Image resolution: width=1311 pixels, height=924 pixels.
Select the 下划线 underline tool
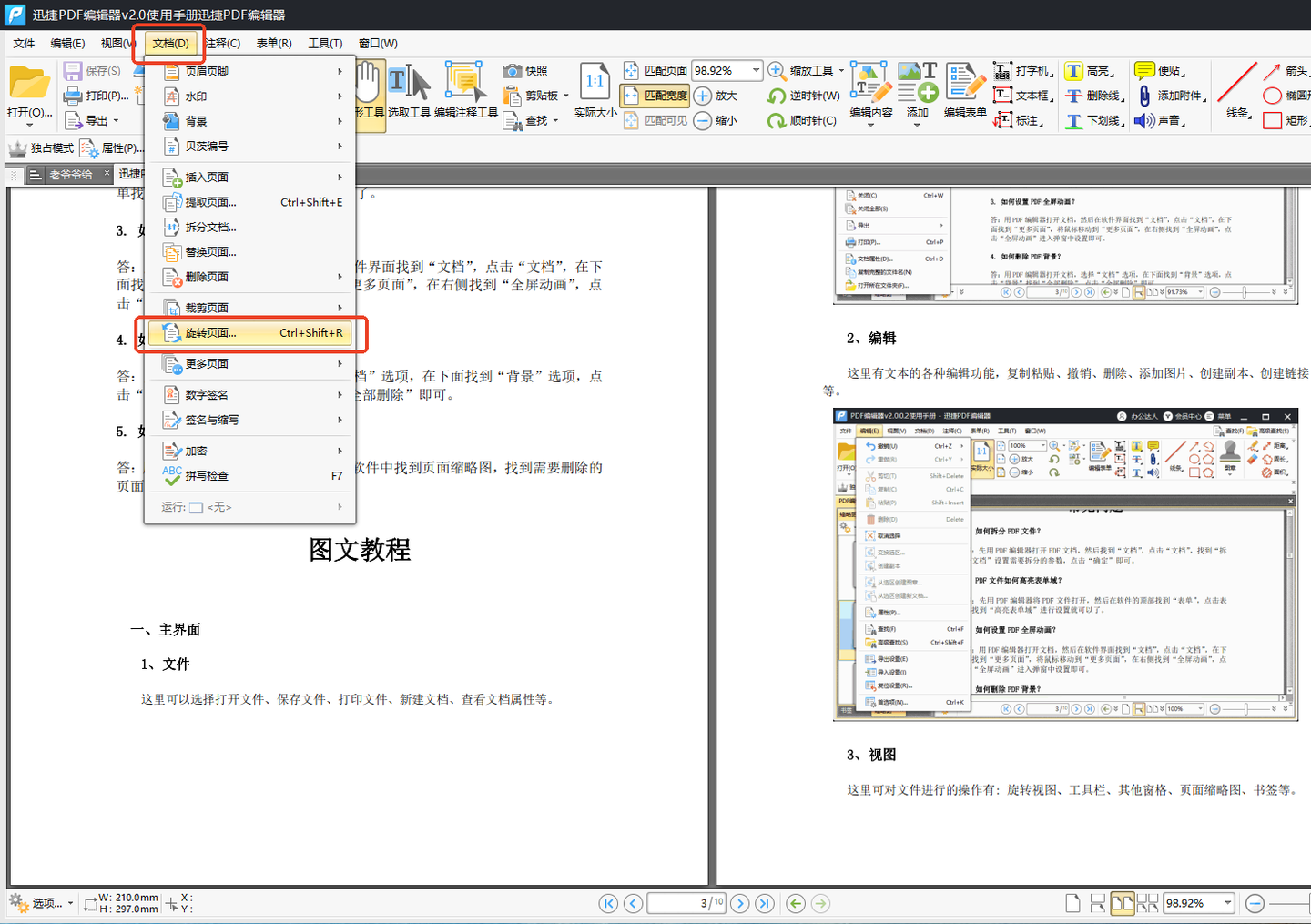[x=1094, y=120]
